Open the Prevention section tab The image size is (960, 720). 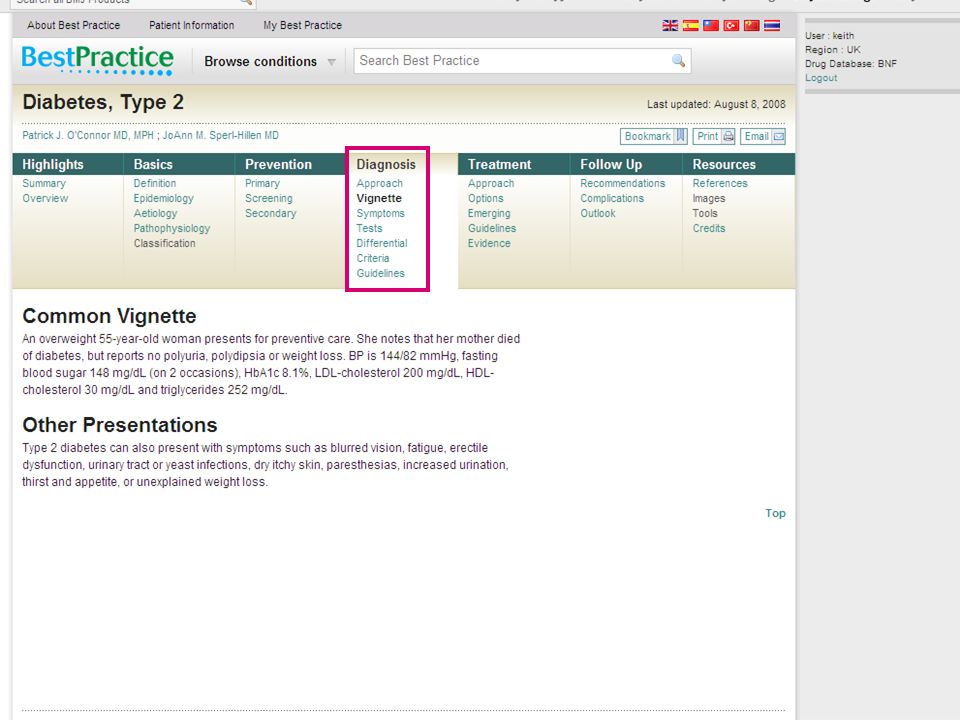(278, 164)
